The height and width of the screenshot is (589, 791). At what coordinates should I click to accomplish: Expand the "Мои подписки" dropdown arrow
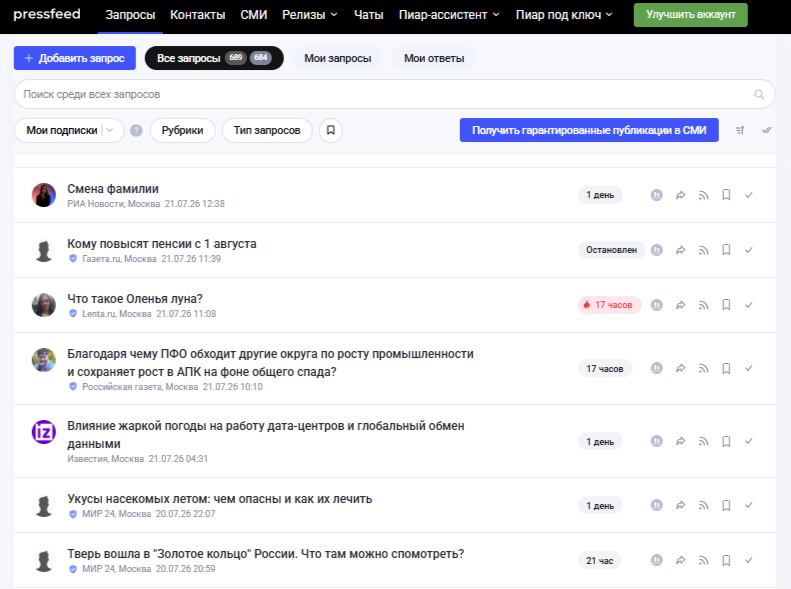(110, 130)
